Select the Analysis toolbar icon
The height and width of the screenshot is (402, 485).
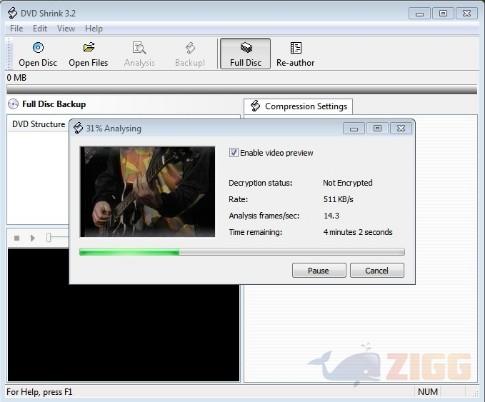pos(139,48)
